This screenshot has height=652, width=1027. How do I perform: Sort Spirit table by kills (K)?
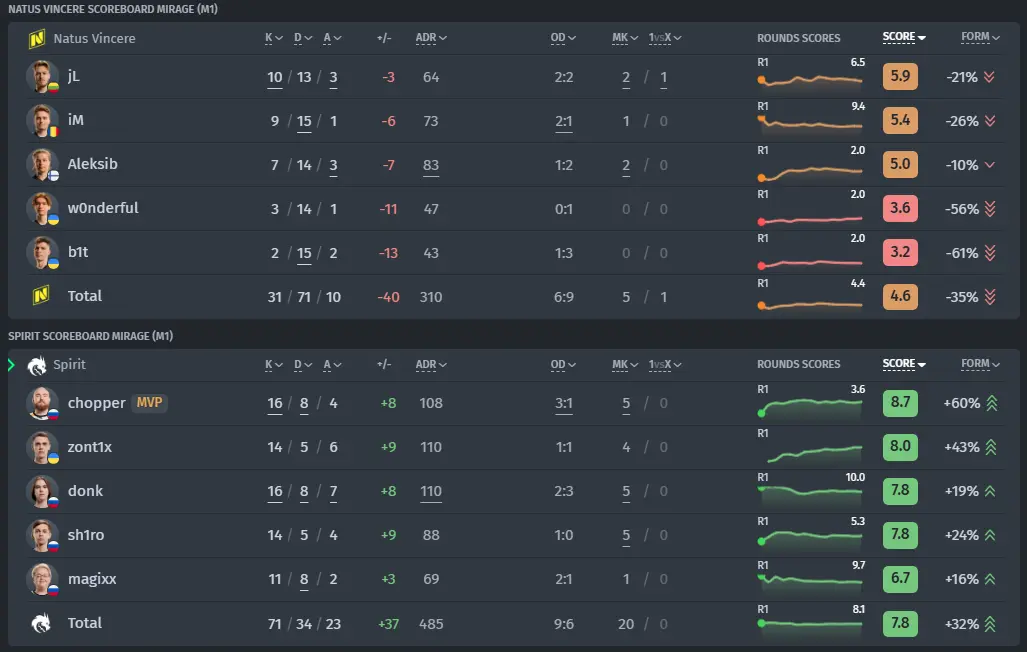[x=274, y=364]
